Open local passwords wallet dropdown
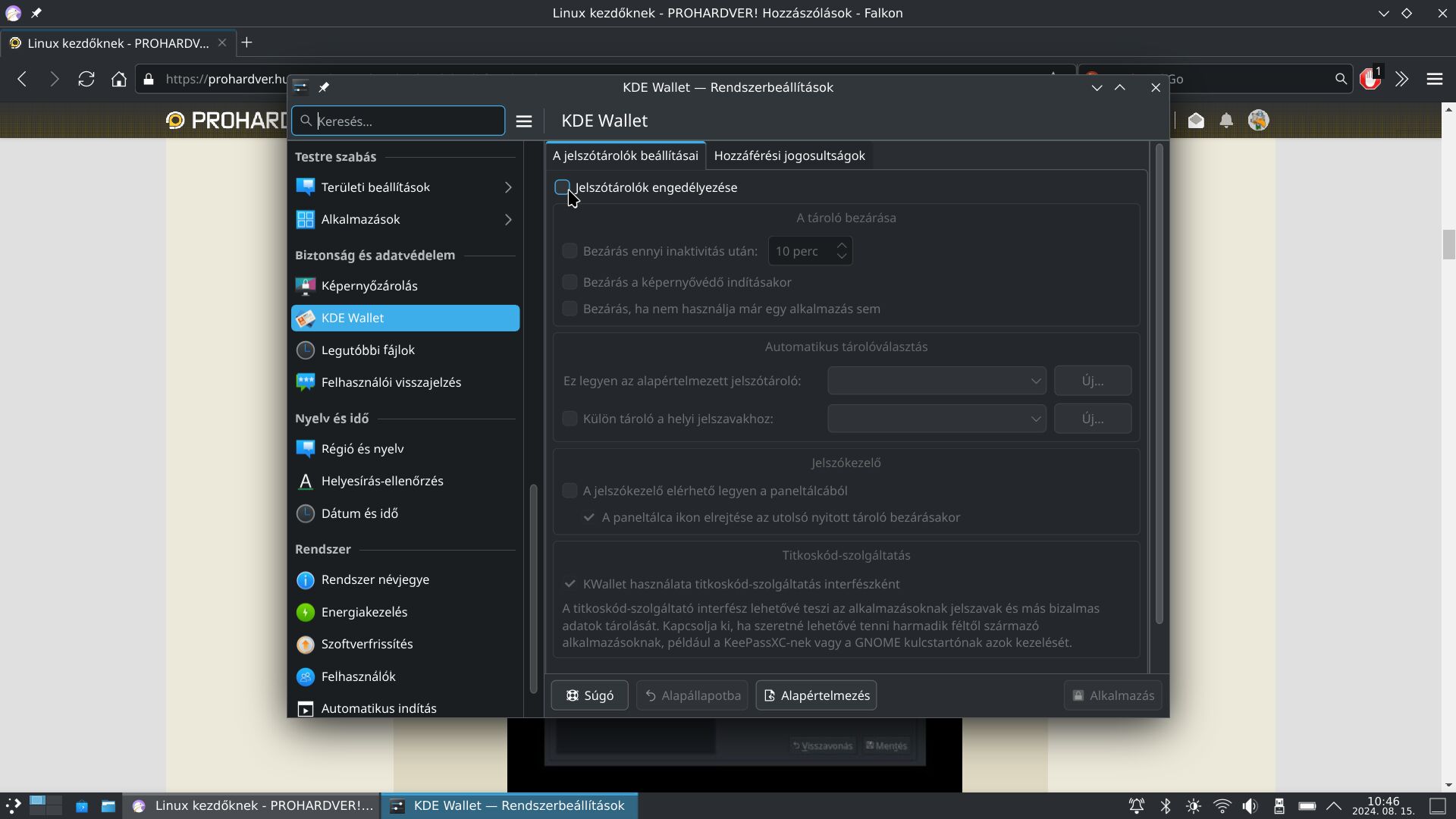 pos(937,419)
